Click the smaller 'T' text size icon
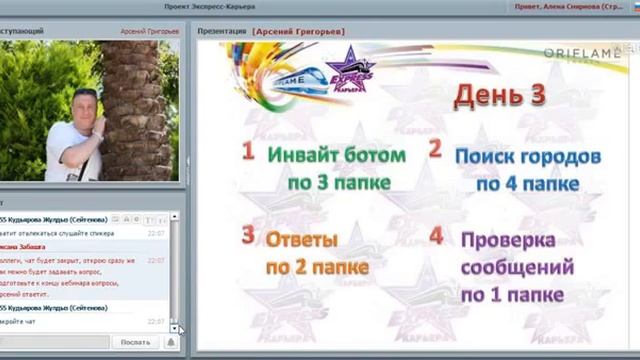 (162, 220)
